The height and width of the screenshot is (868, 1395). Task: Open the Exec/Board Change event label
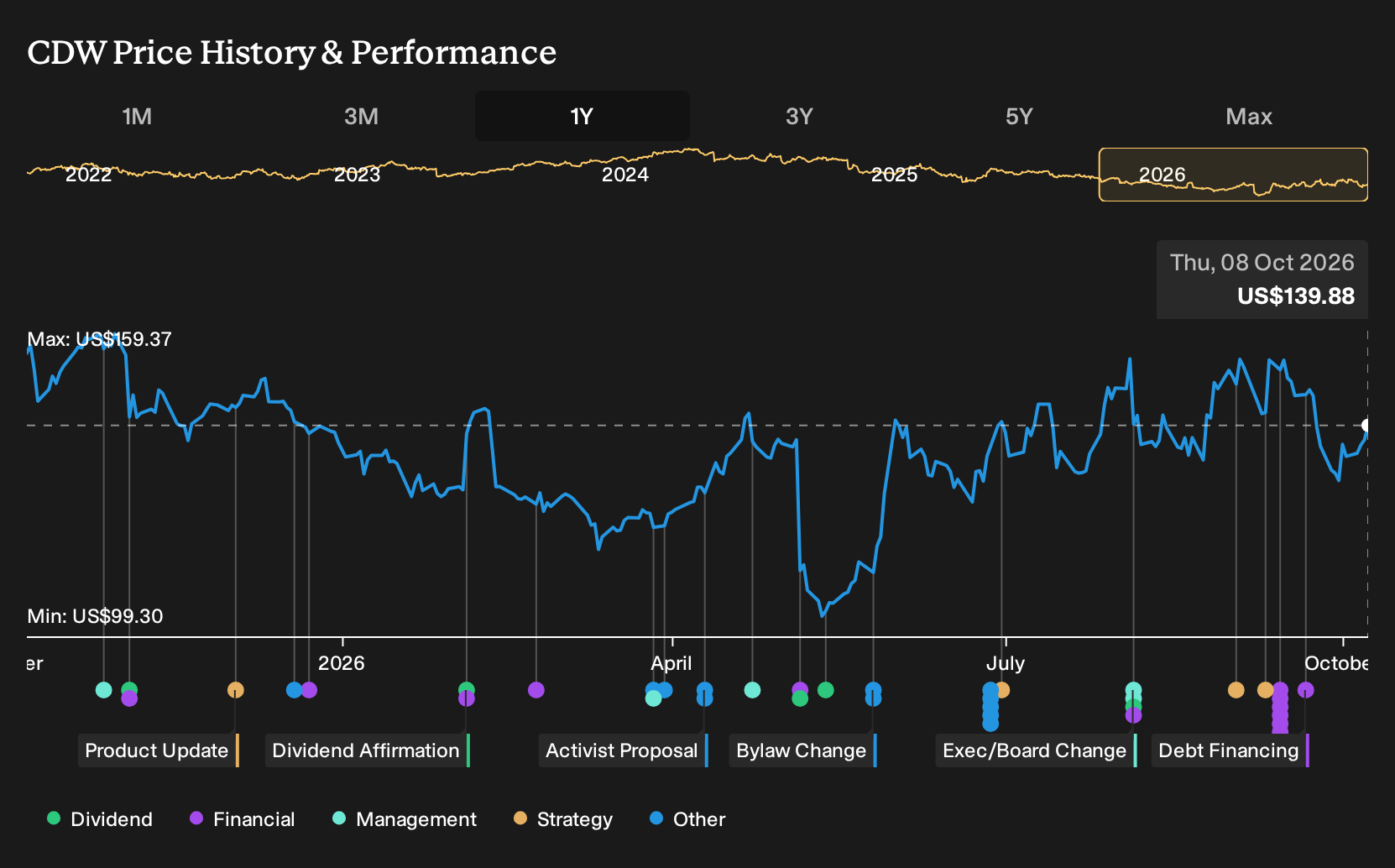(x=1037, y=750)
